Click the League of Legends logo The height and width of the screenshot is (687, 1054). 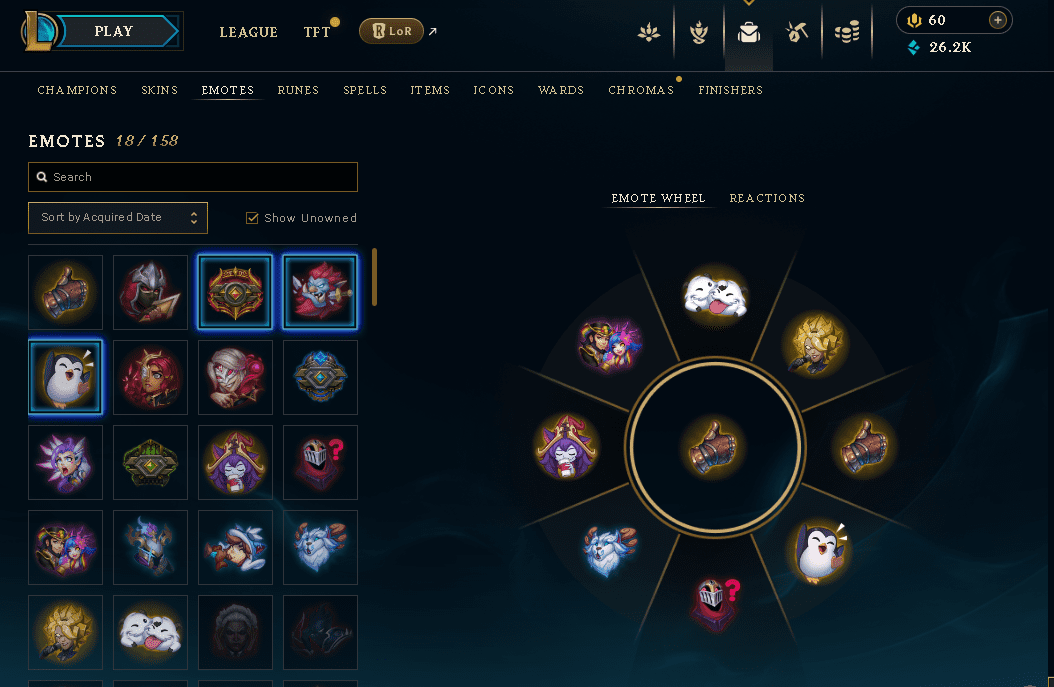point(39,31)
